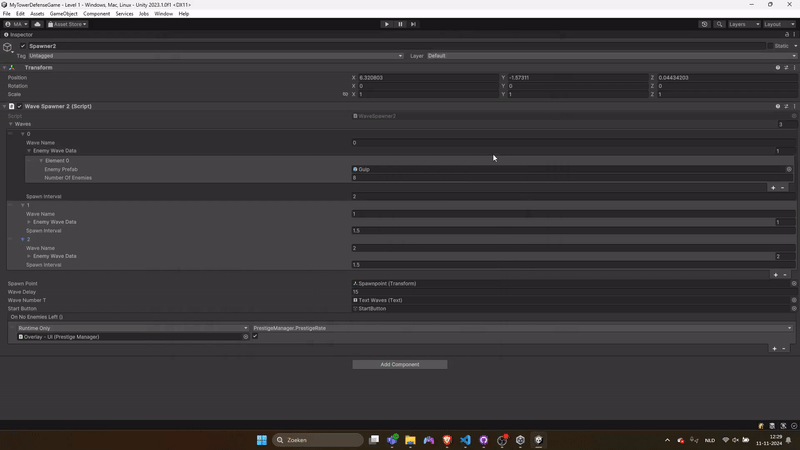The width and height of the screenshot is (800, 450).
Task: Remove element from wave 0 Enemy Wave Data
Action: pos(783,188)
